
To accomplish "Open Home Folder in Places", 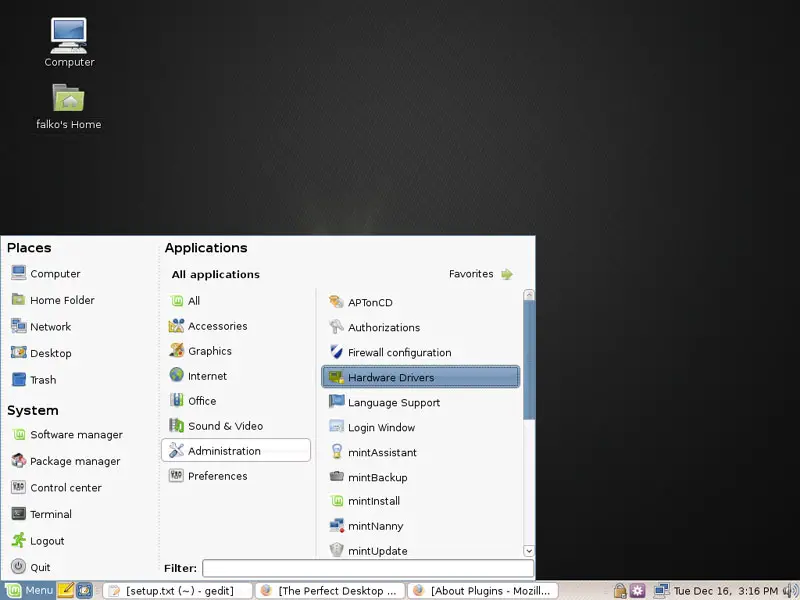I will [53, 300].
